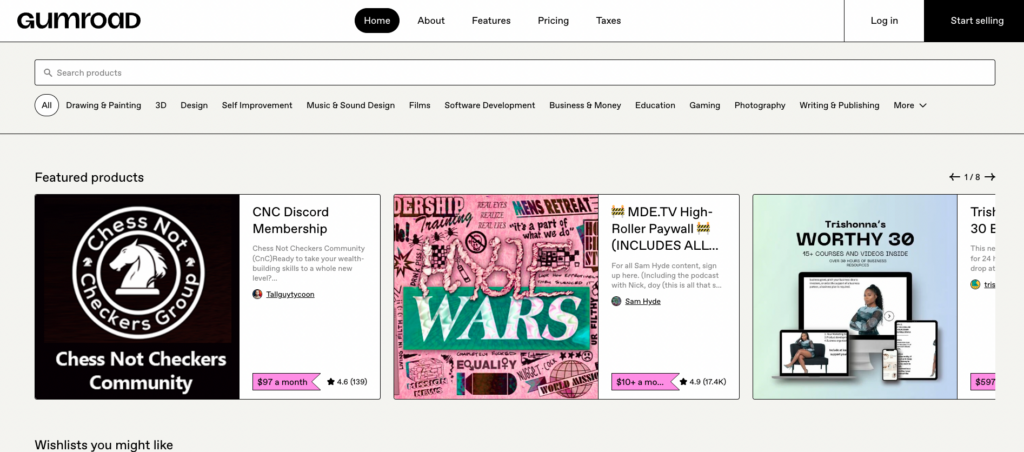Filter by Music & Sound Design category
The width and height of the screenshot is (1024, 452).
point(351,105)
